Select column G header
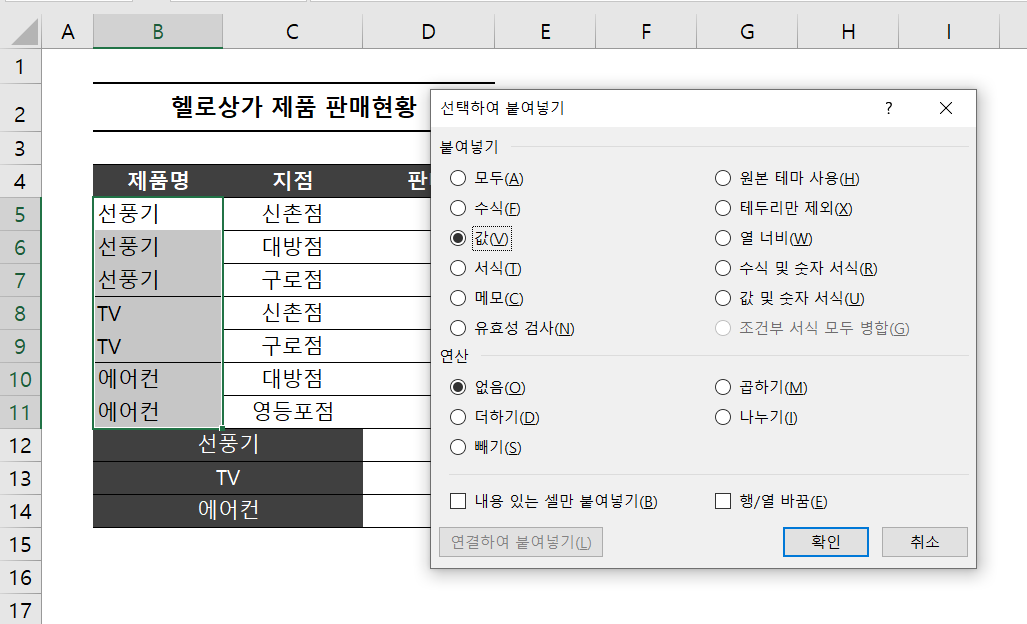 click(747, 32)
